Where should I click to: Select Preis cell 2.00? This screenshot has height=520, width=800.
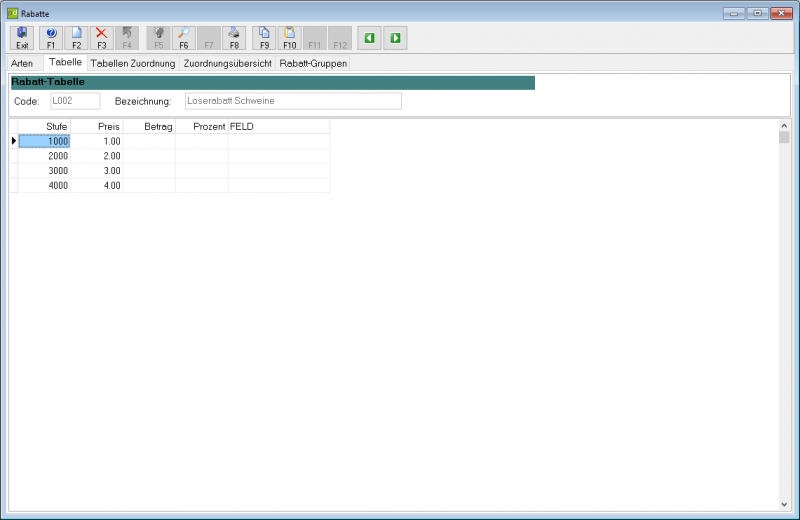click(x=97, y=156)
